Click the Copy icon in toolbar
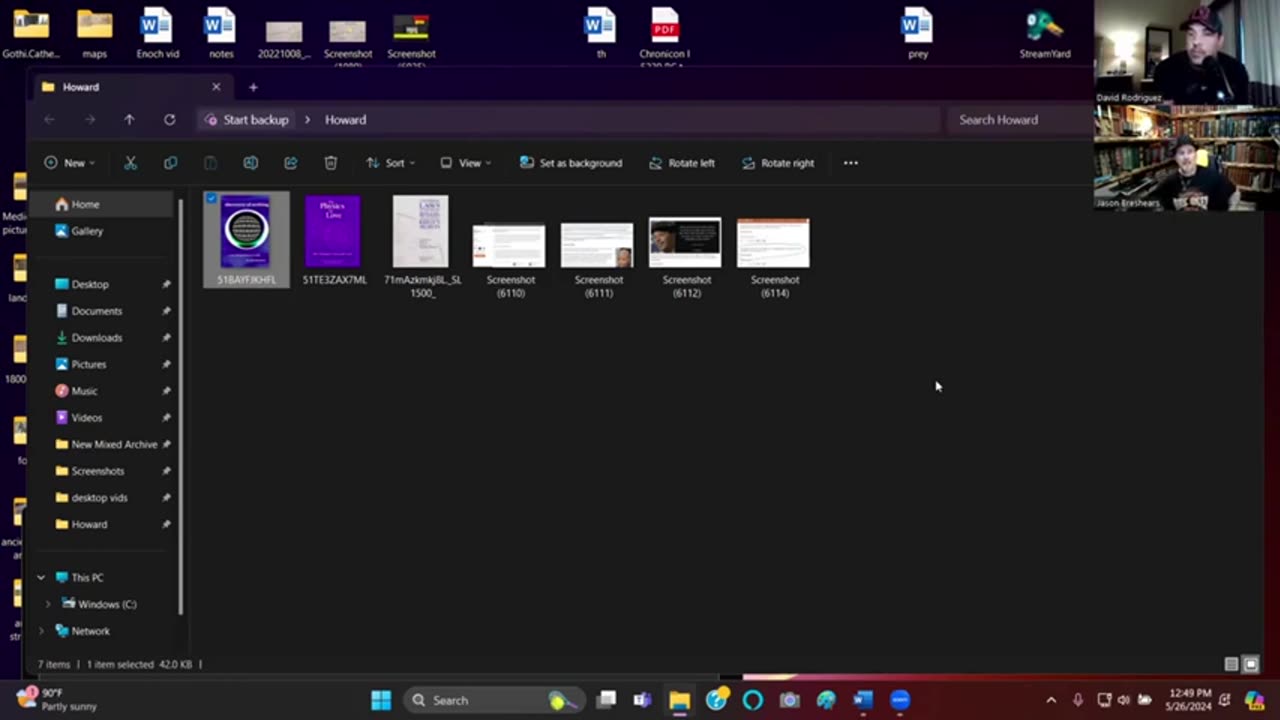Image resolution: width=1280 pixels, height=720 pixels. tap(170, 163)
